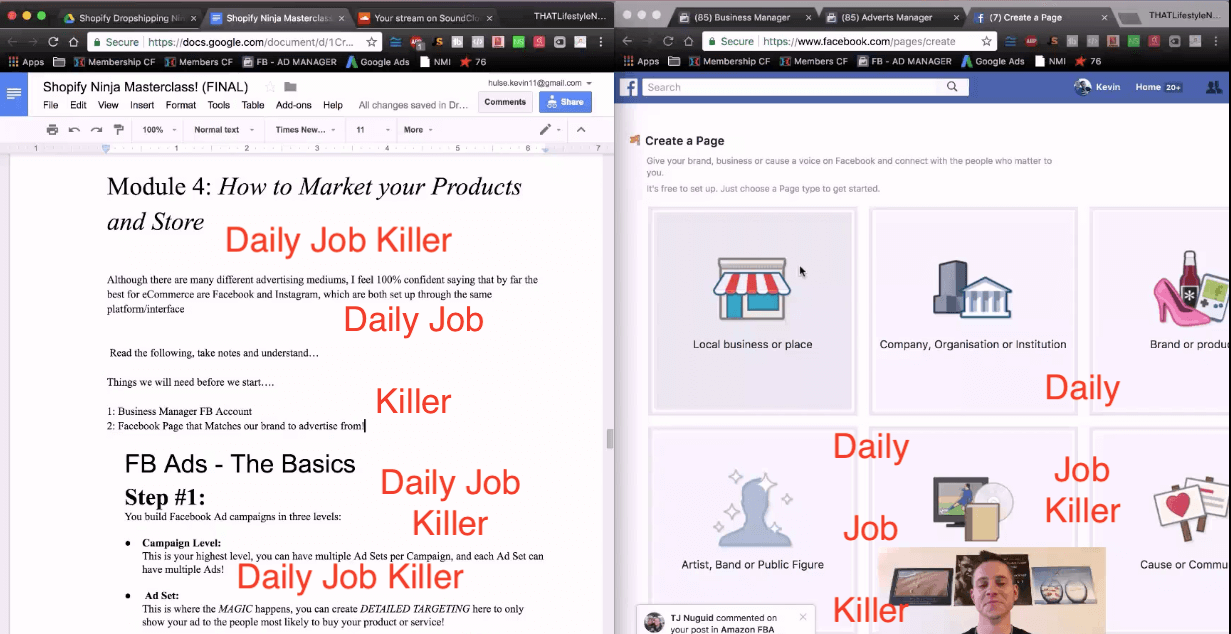Dismiss the TJ Nuguid comment notification
Screen dimensions: 1231x634
[x=802, y=618]
